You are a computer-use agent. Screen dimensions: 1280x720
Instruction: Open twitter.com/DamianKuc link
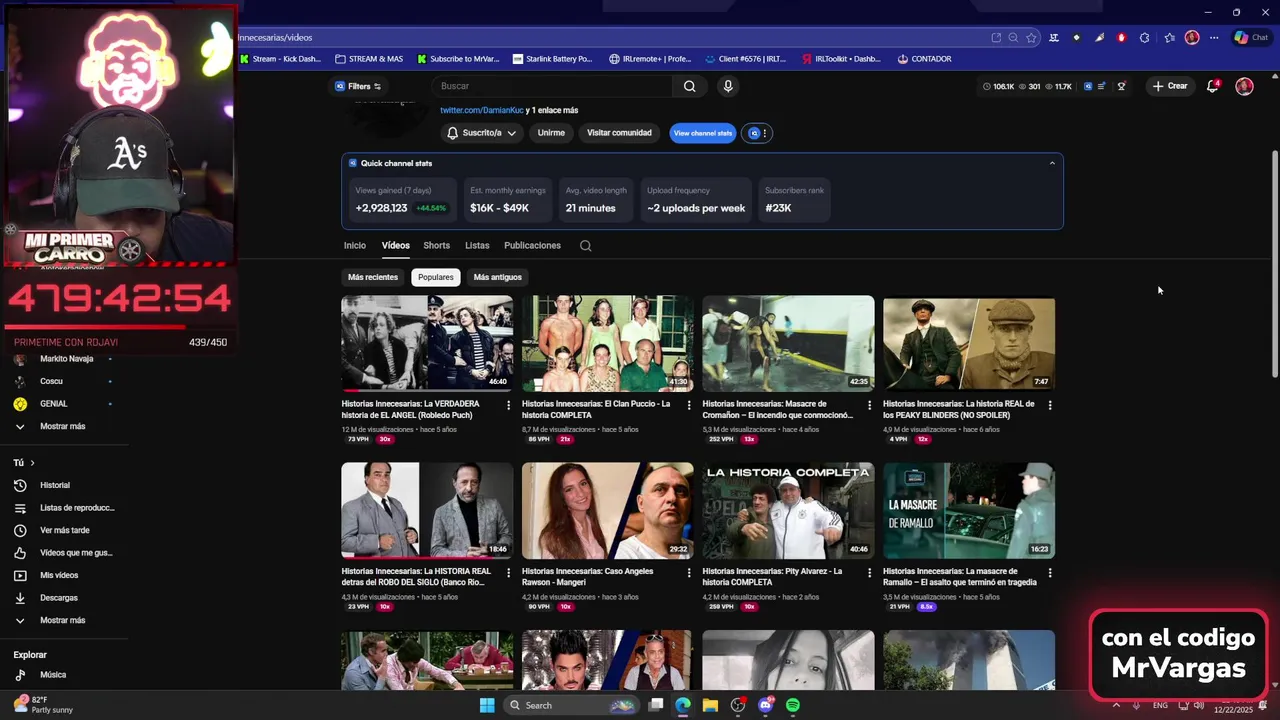[x=482, y=110]
